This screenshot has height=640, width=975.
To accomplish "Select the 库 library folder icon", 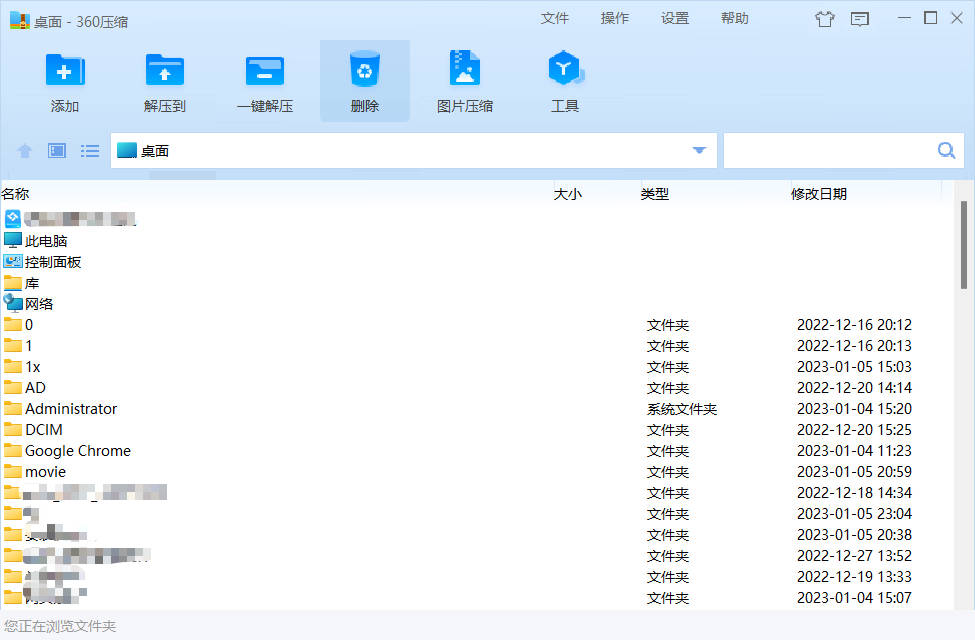I will (13, 282).
